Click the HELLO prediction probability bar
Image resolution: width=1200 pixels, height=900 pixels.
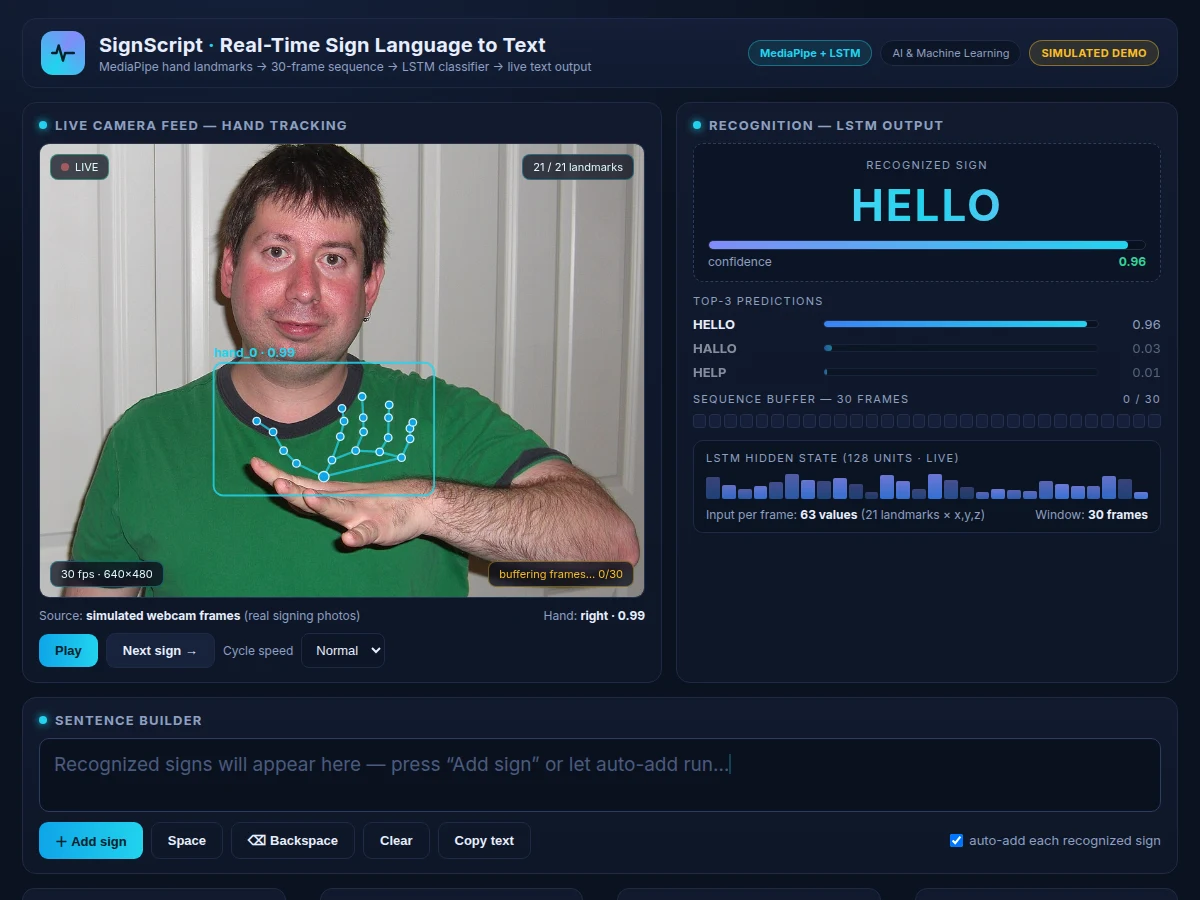click(960, 324)
